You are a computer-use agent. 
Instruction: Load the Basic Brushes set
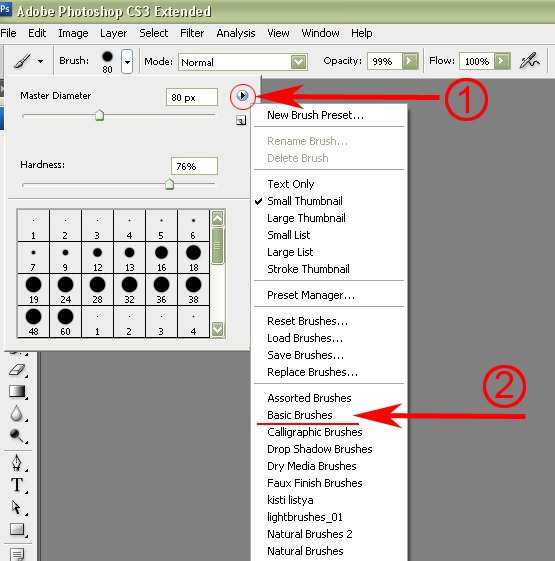click(300, 415)
